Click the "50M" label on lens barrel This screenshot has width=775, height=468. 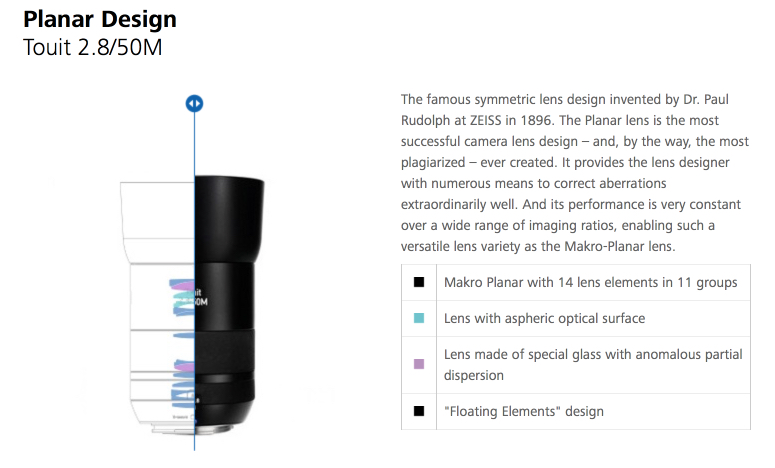[201, 301]
